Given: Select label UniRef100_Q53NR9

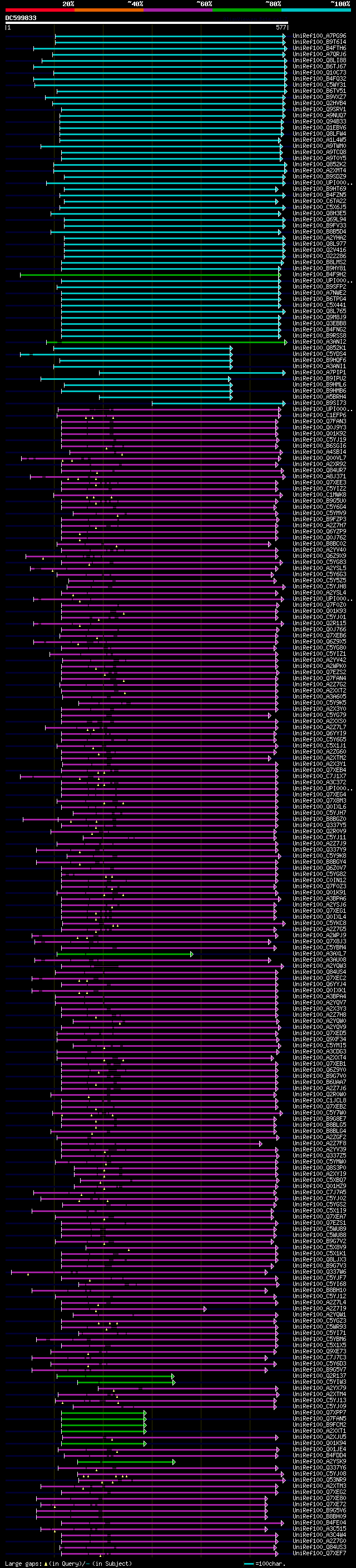Looking at the screenshot, I should click(x=319, y=1480).
